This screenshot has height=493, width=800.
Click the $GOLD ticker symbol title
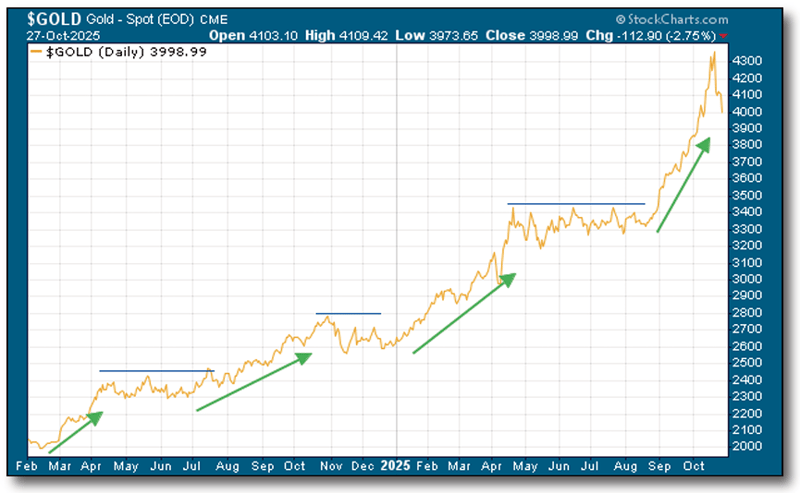point(48,18)
